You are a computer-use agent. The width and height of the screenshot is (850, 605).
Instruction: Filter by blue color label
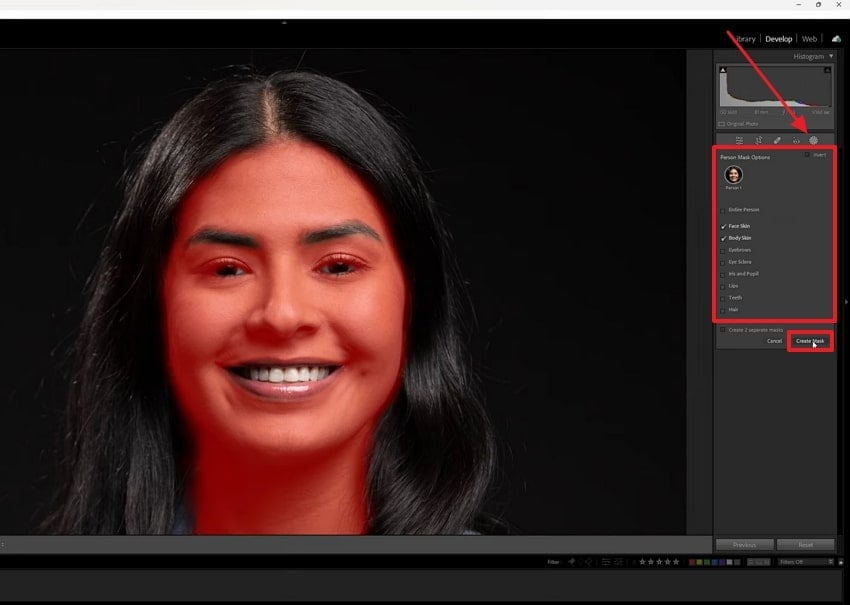point(714,562)
